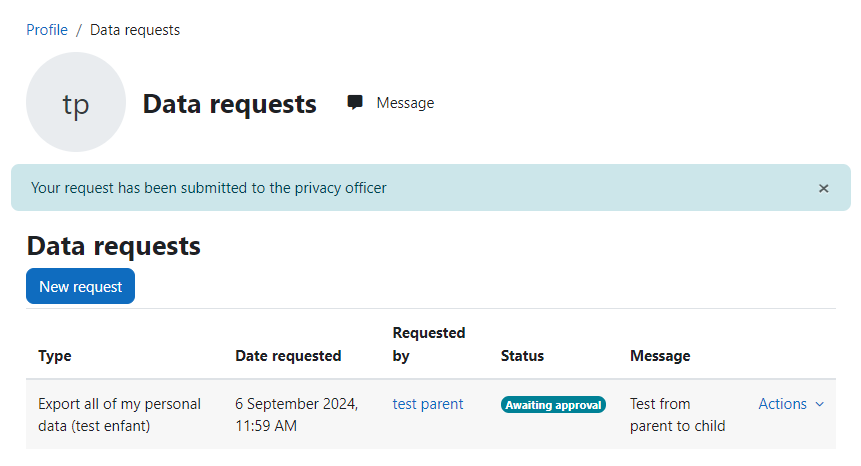Open the test parent user link
The image size is (861, 466).
(428, 404)
